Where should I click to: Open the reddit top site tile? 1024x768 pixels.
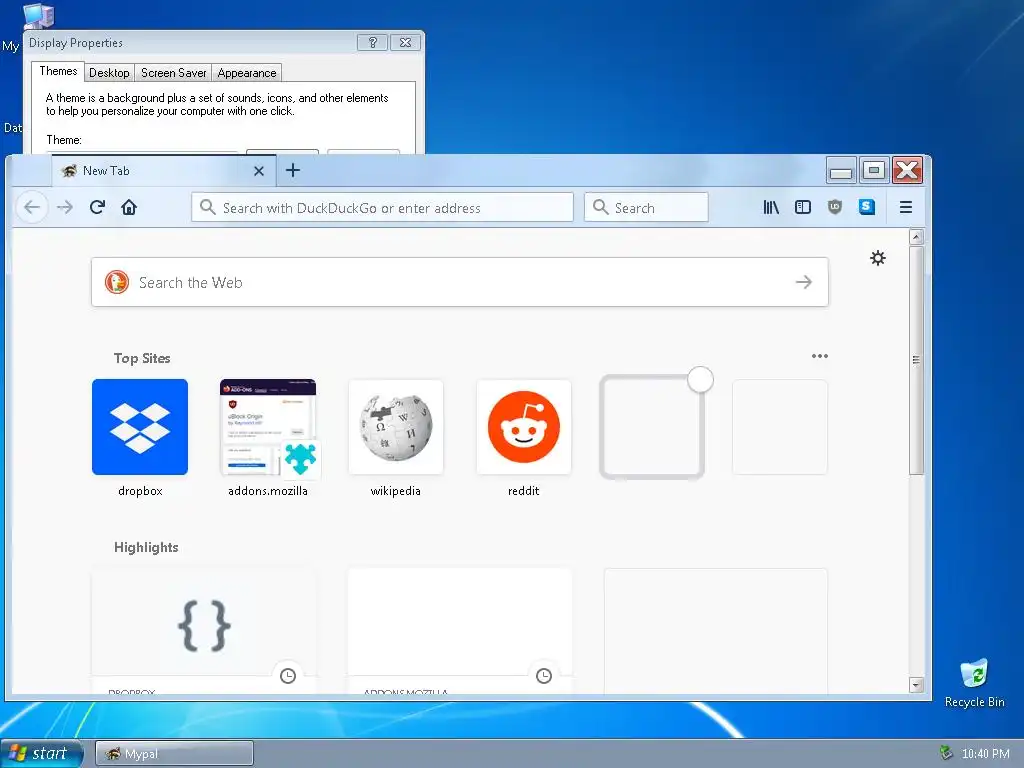(x=524, y=427)
